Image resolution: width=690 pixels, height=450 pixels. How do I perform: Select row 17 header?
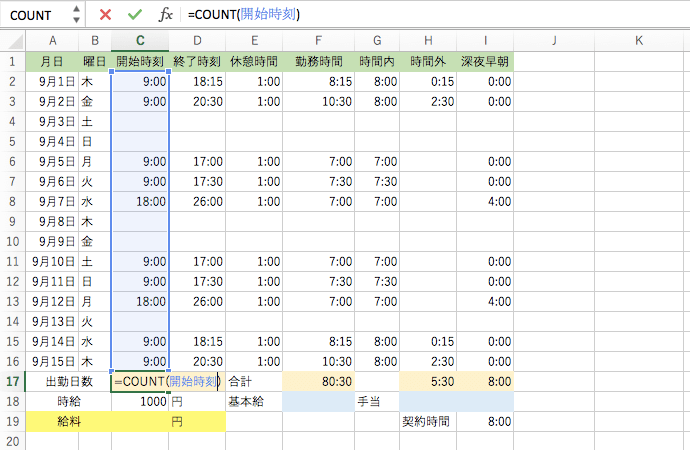12,381
